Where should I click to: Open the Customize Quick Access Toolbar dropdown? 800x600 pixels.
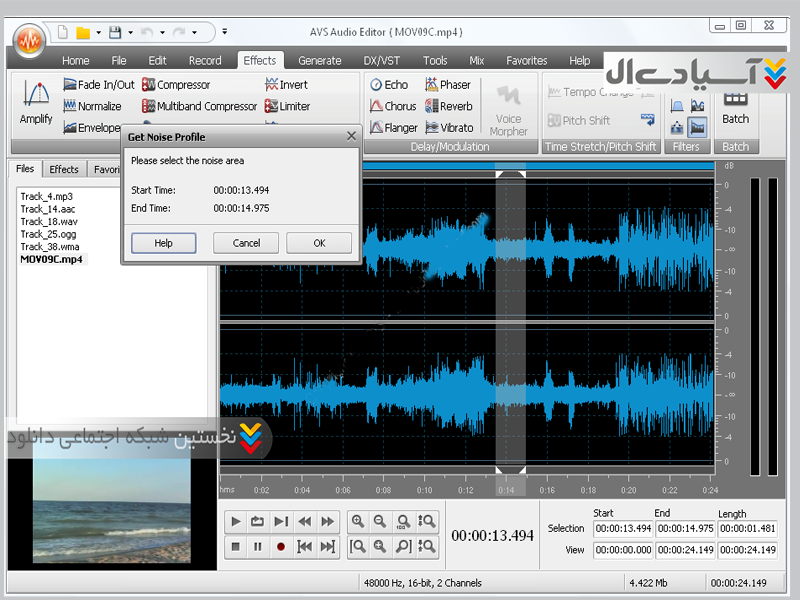pyautogui.click(x=225, y=32)
